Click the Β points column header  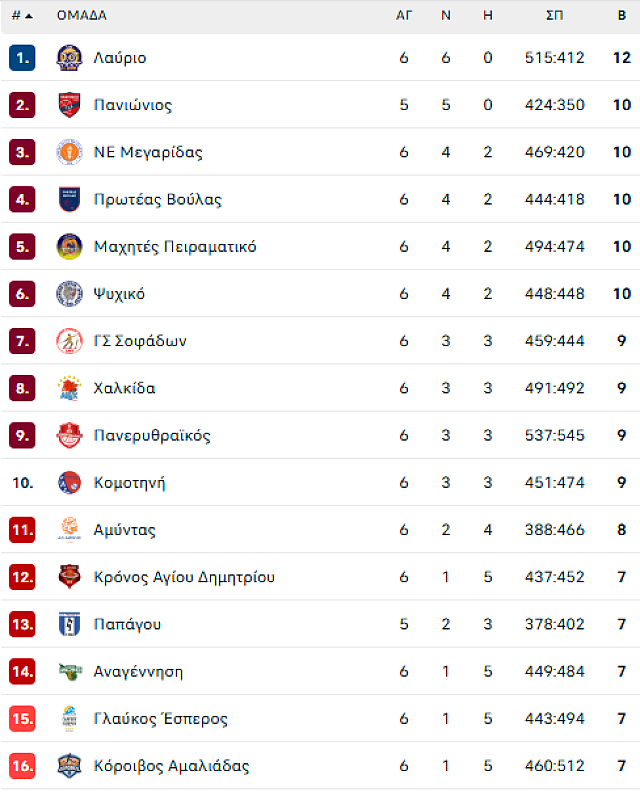click(622, 16)
